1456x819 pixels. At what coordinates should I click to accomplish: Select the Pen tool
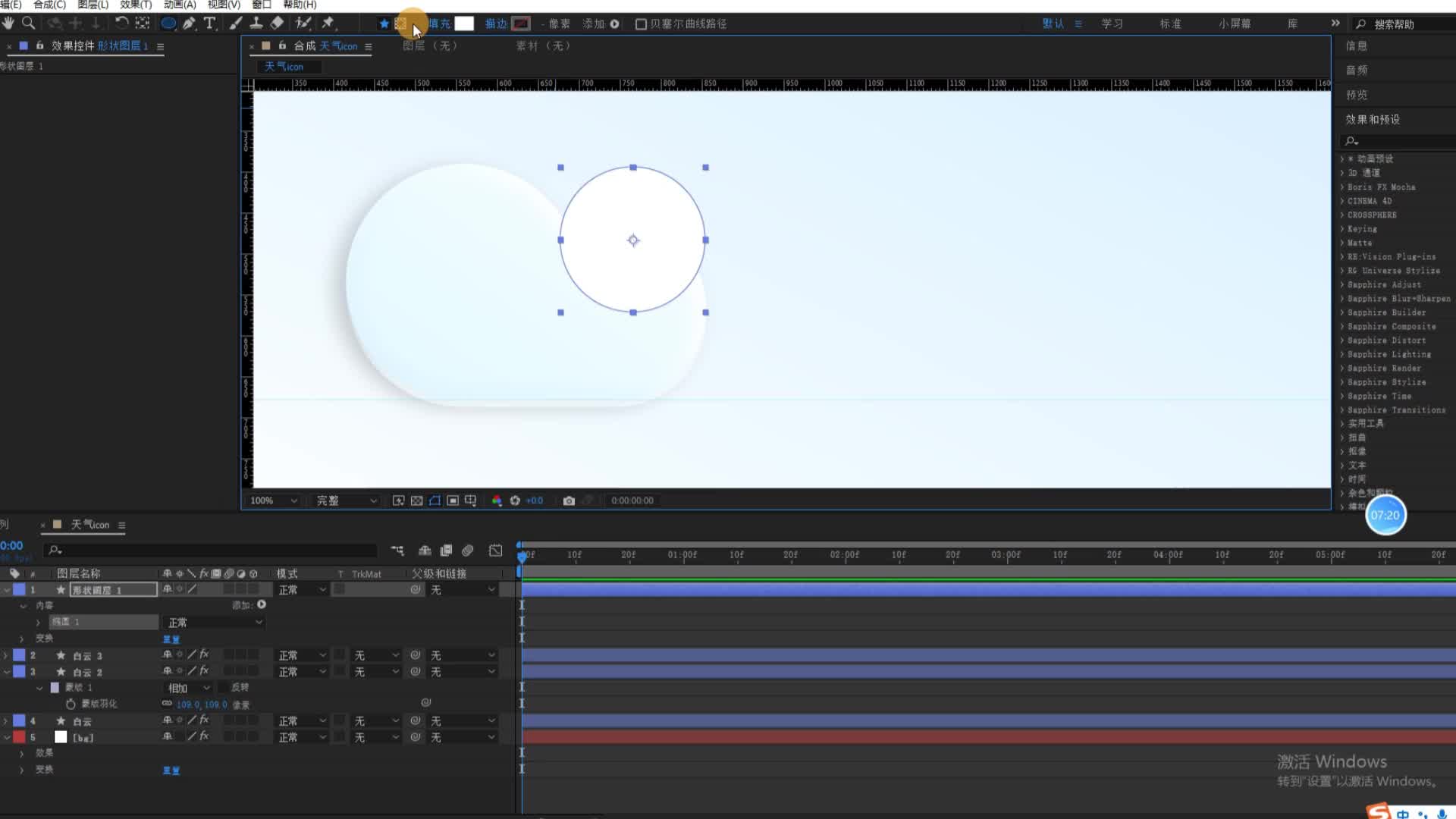click(189, 24)
